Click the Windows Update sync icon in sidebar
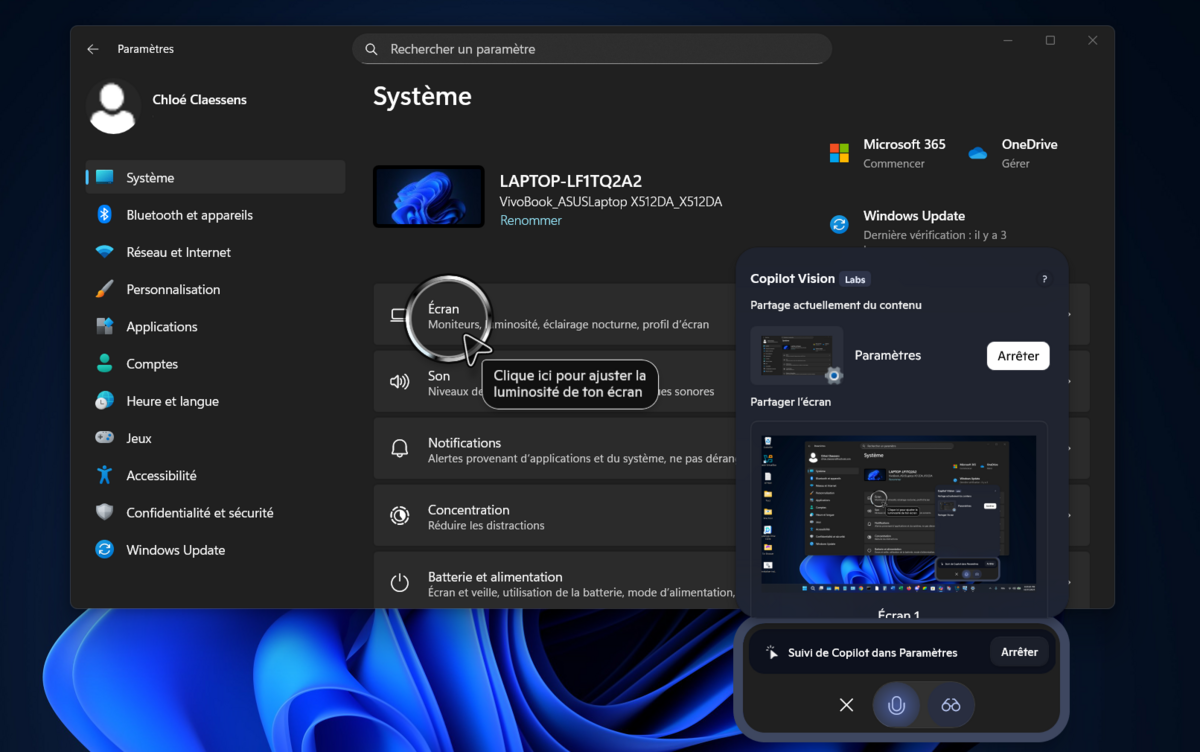 tap(104, 550)
